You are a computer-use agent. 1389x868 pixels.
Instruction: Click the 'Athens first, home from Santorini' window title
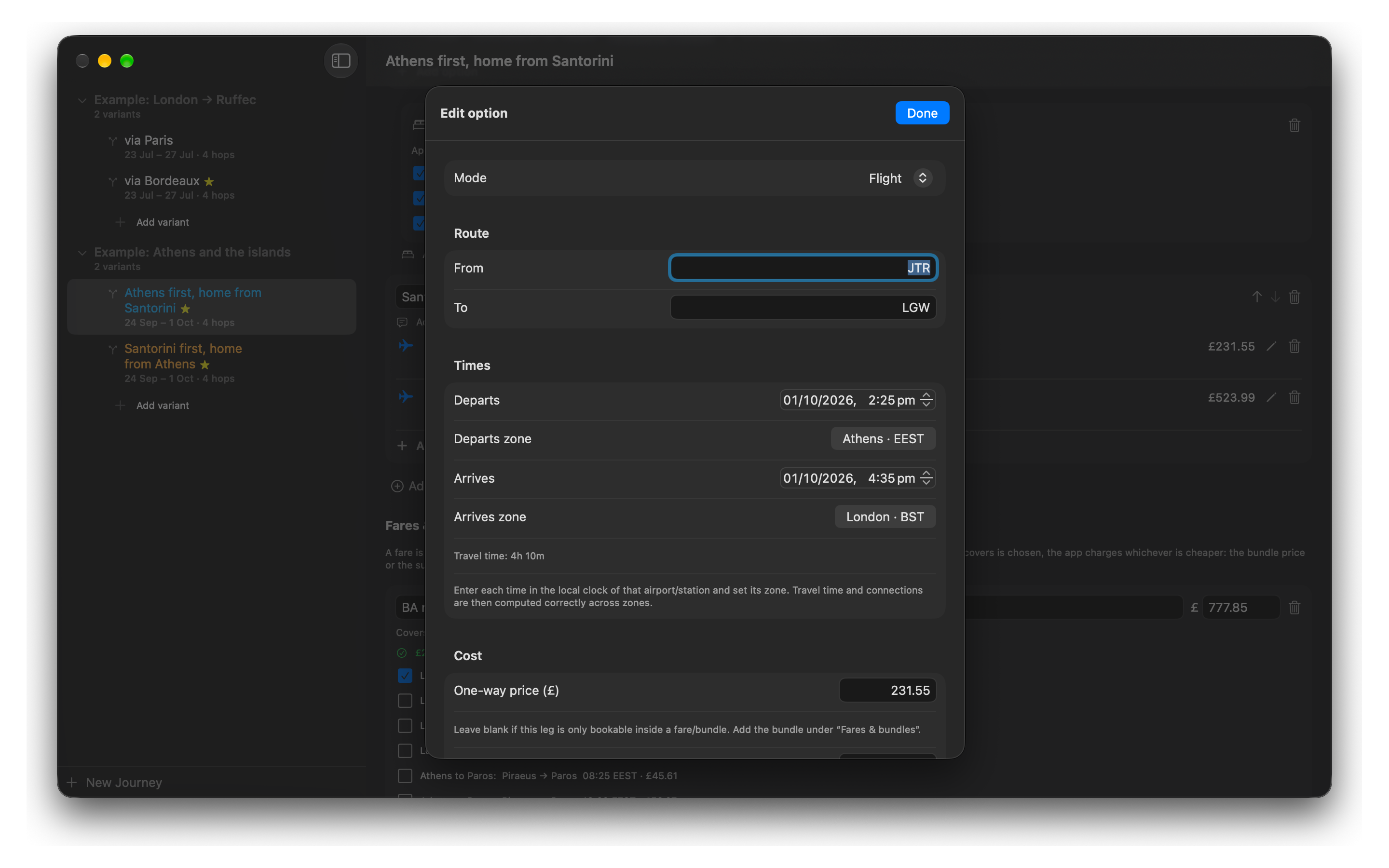(499, 61)
